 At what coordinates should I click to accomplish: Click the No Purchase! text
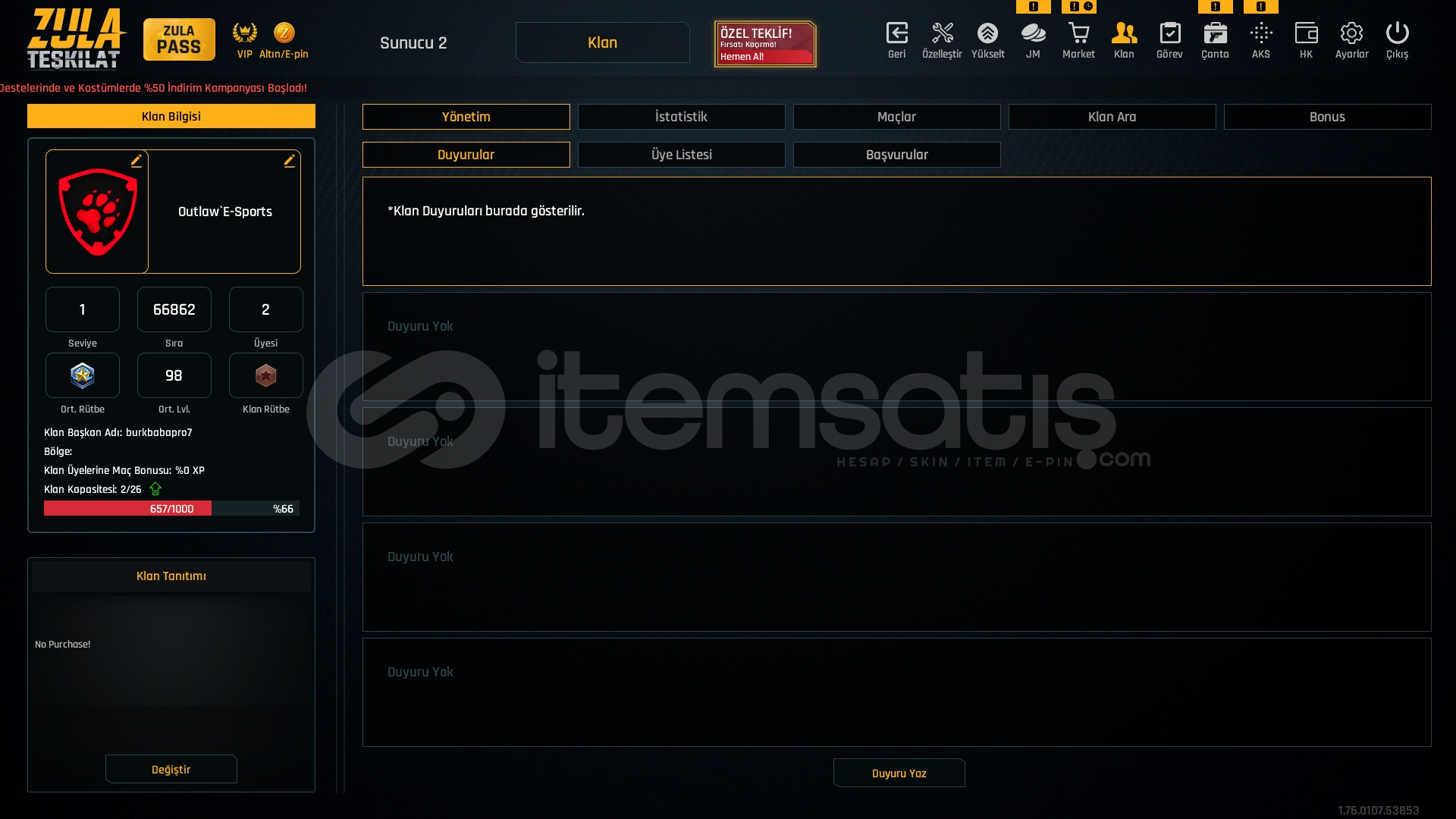(63, 645)
